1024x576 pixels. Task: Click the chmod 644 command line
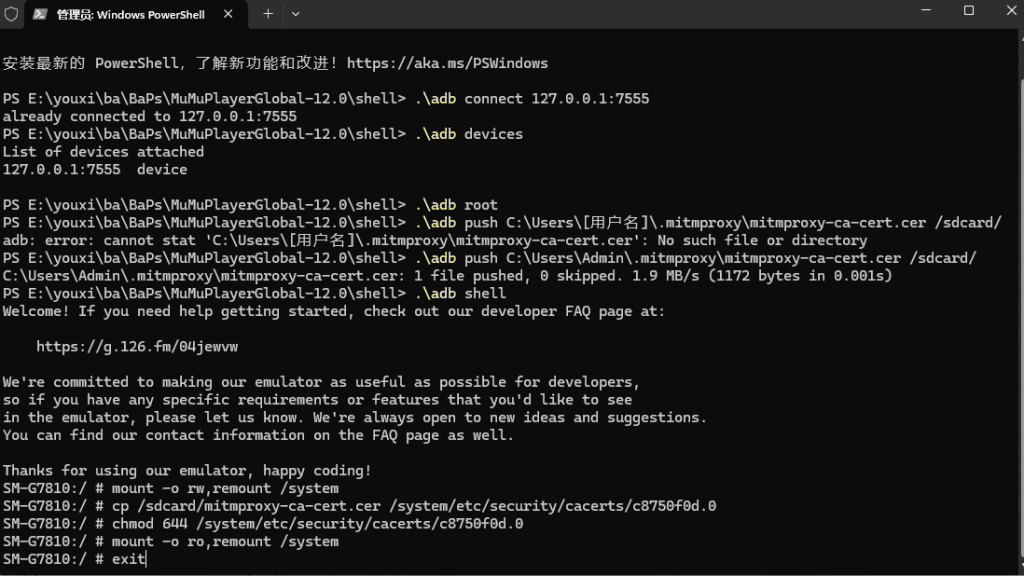coord(263,524)
